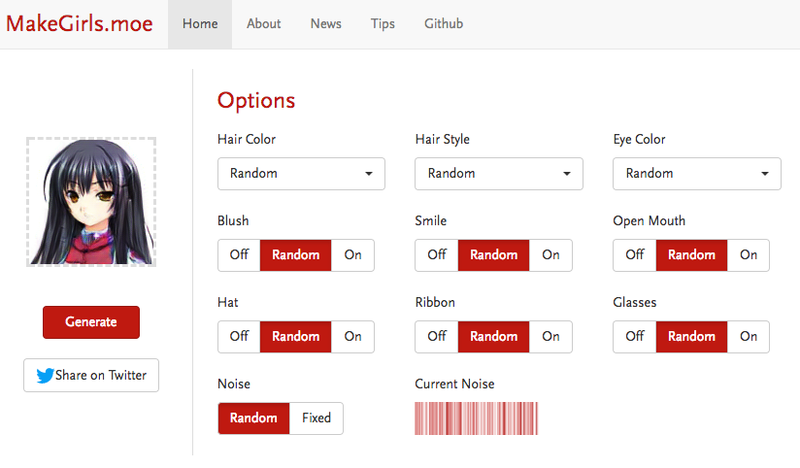This screenshot has width=800, height=468.
Task: Open the Hair Color dropdown
Action: [x=301, y=174]
